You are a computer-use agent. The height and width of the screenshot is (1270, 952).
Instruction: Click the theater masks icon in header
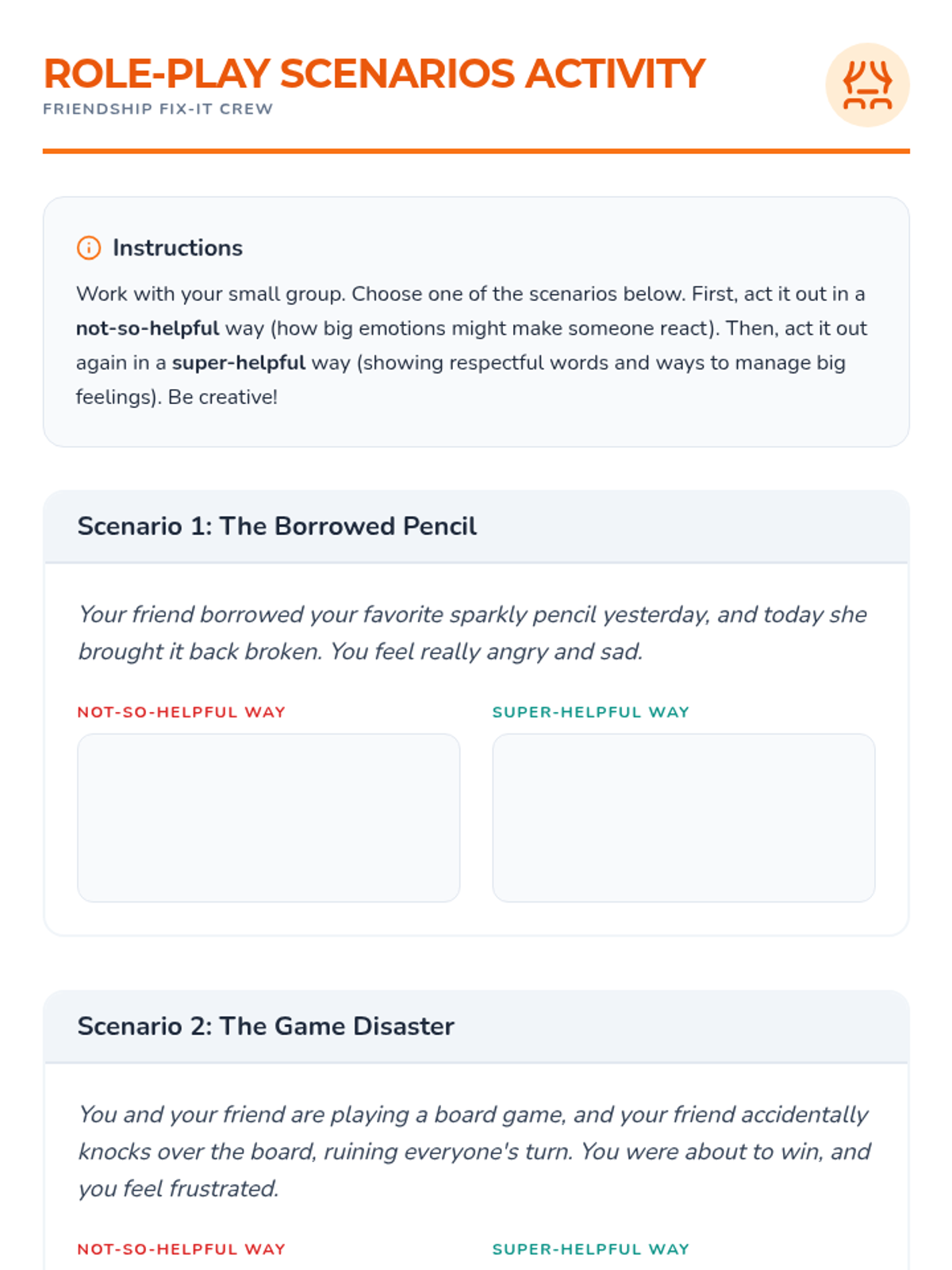pos(867,85)
